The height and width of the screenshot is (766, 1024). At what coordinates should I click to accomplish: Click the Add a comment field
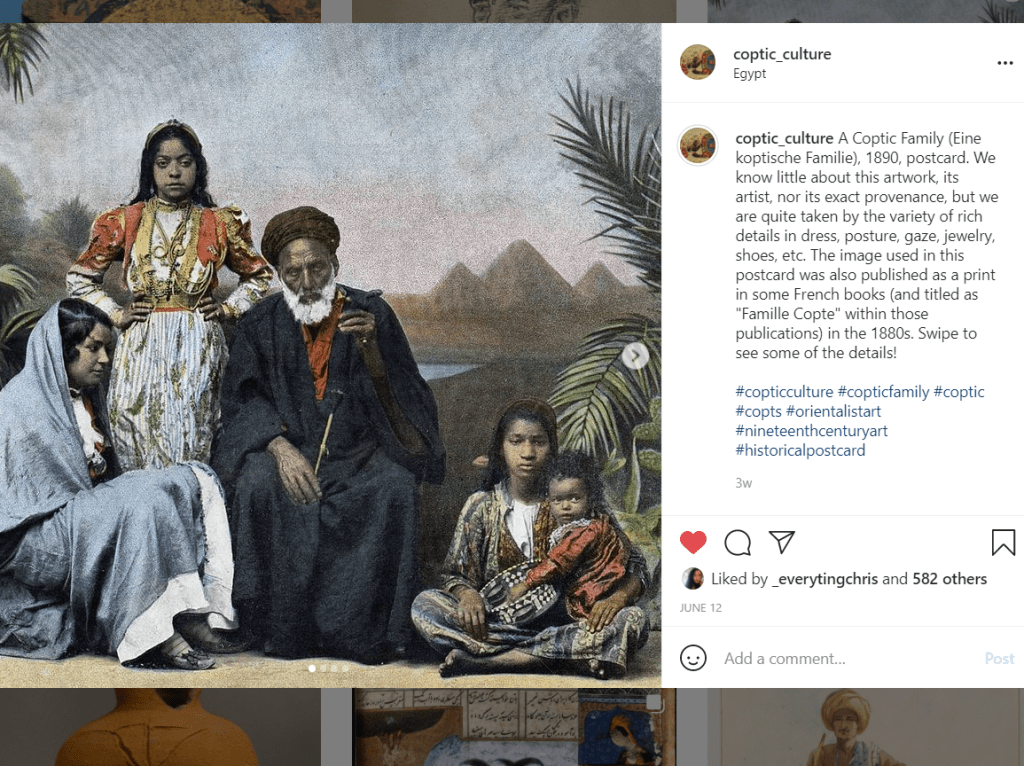click(x=849, y=658)
